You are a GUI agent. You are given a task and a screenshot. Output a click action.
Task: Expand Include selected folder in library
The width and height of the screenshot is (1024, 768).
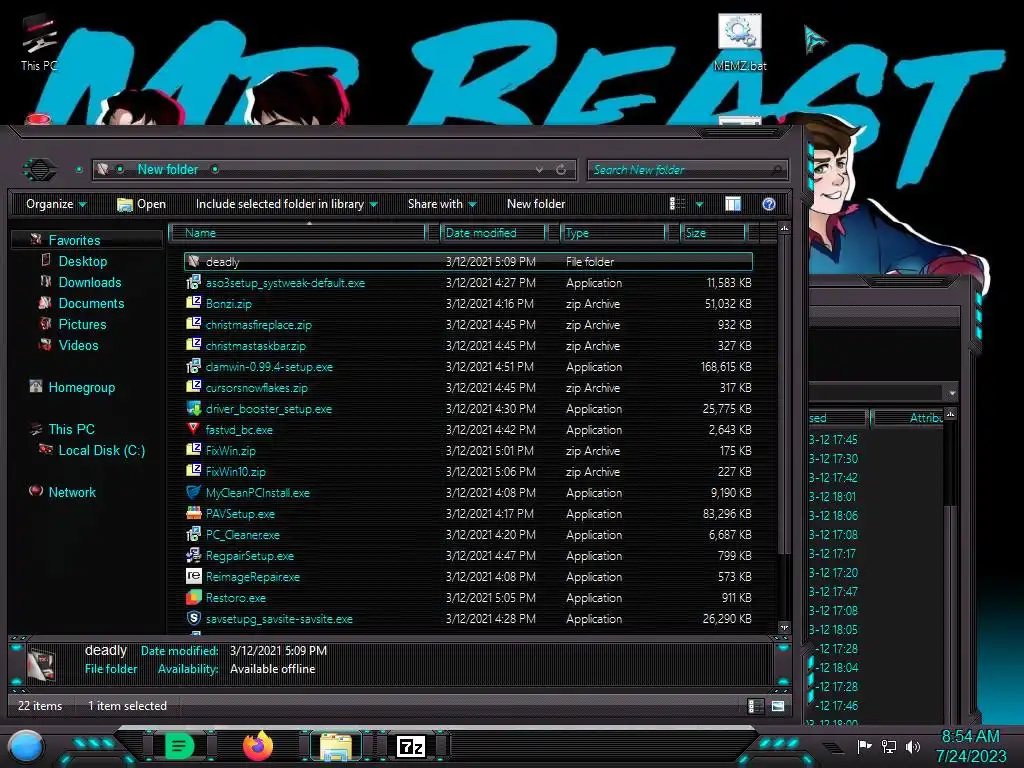tap(287, 204)
